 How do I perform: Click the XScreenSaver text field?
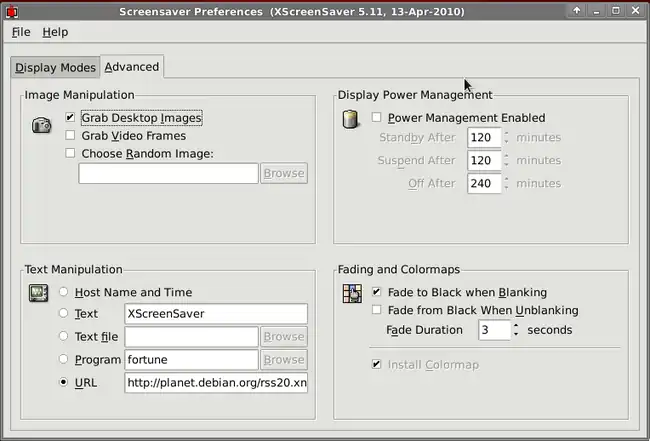point(215,314)
